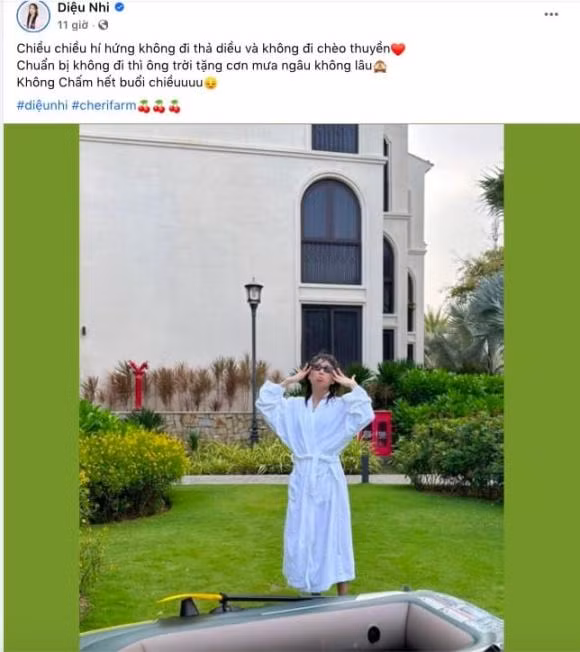The width and height of the screenshot is (580, 652).
Task: Click the inflatable boat at photo bottom
Action: (291, 622)
